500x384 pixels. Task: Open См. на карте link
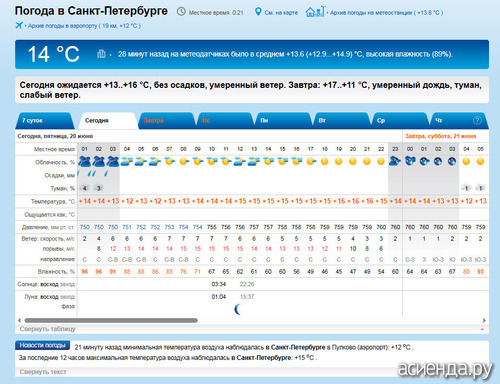coord(281,13)
